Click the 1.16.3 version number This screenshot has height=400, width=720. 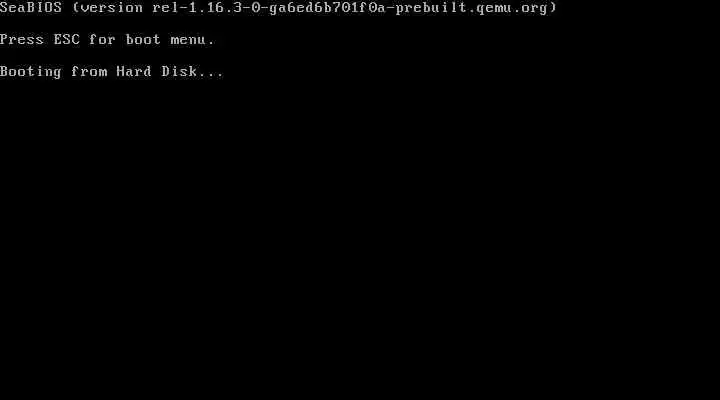click(215, 8)
